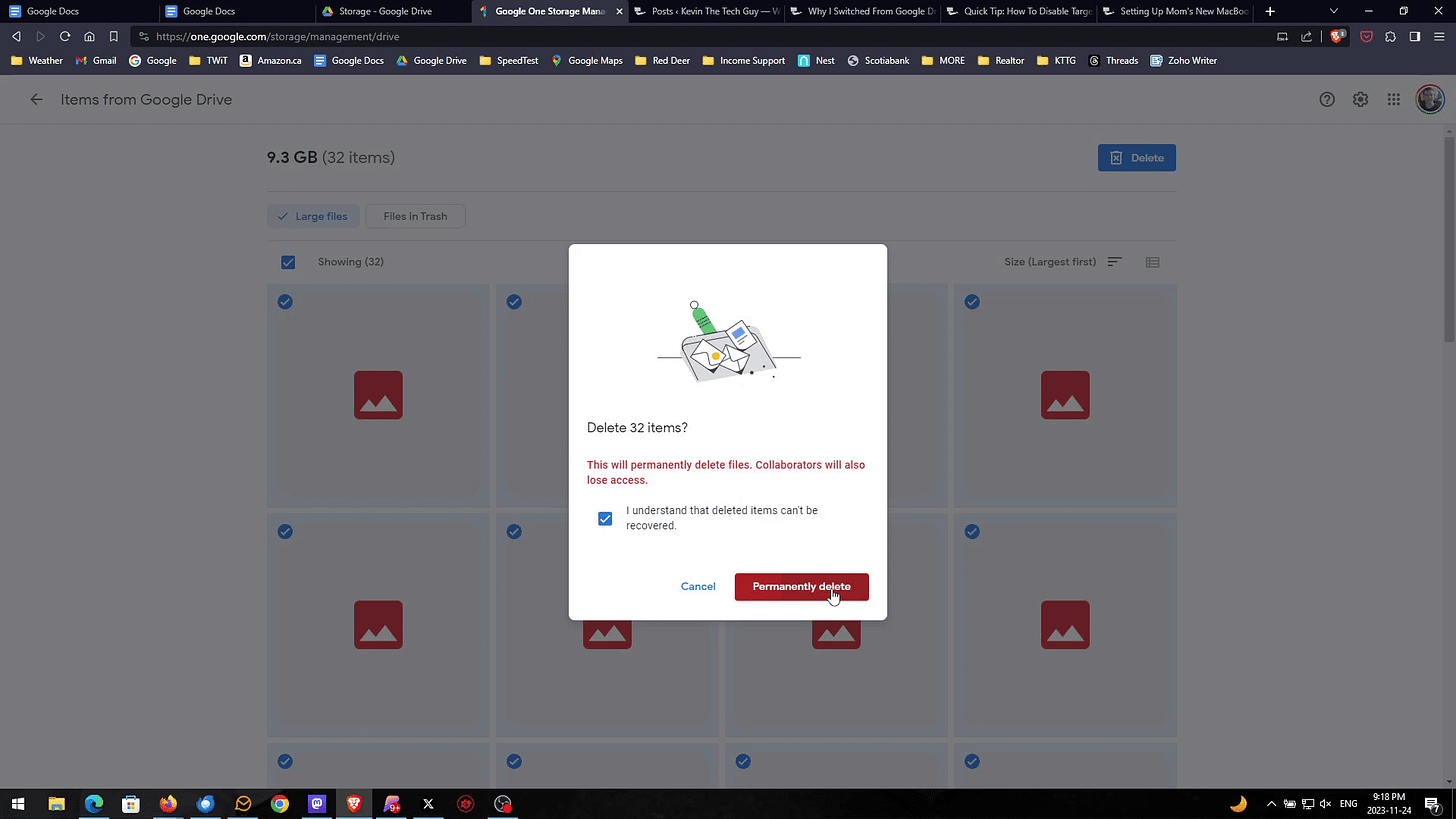
Task: Open the extensions puzzle icon
Action: (x=1390, y=36)
